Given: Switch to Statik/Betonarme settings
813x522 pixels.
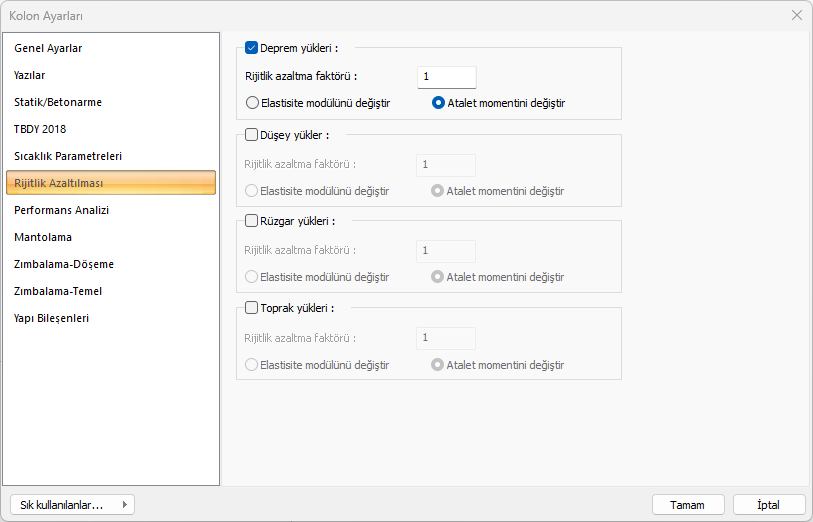Looking at the screenshot, I should [58, 102].
